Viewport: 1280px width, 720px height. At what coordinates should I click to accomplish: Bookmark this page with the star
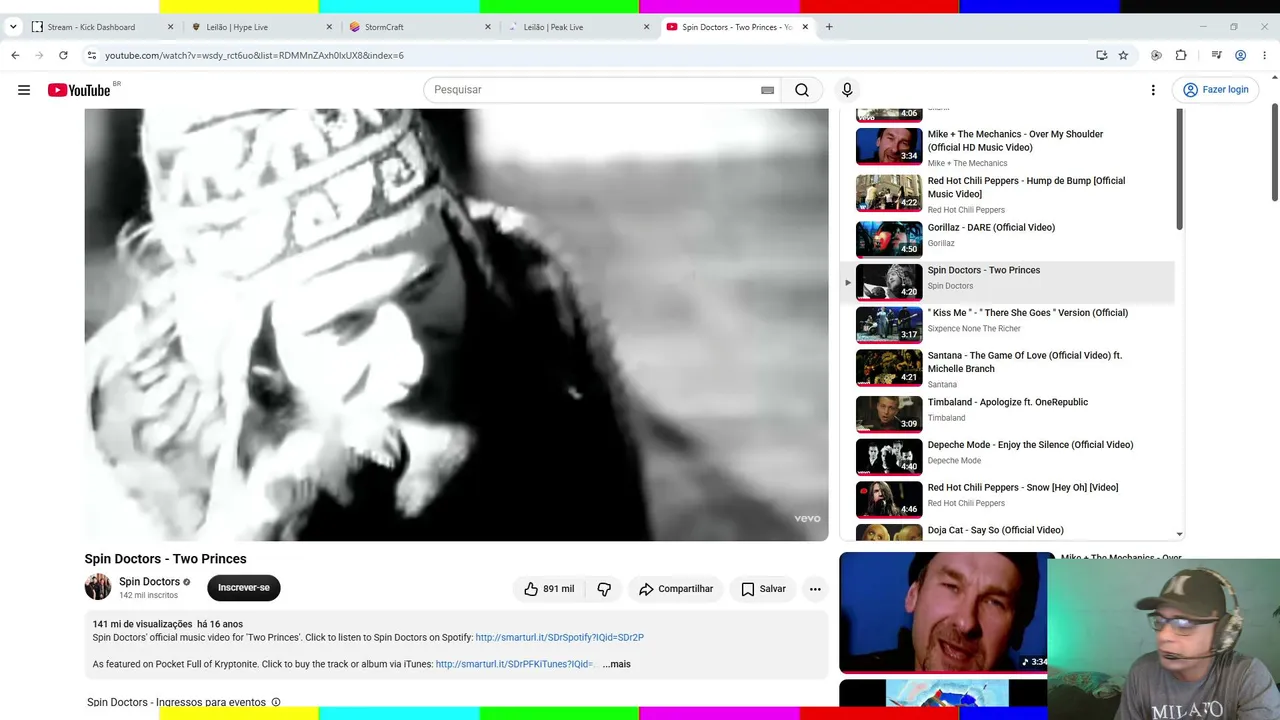tap(1123, 55)
